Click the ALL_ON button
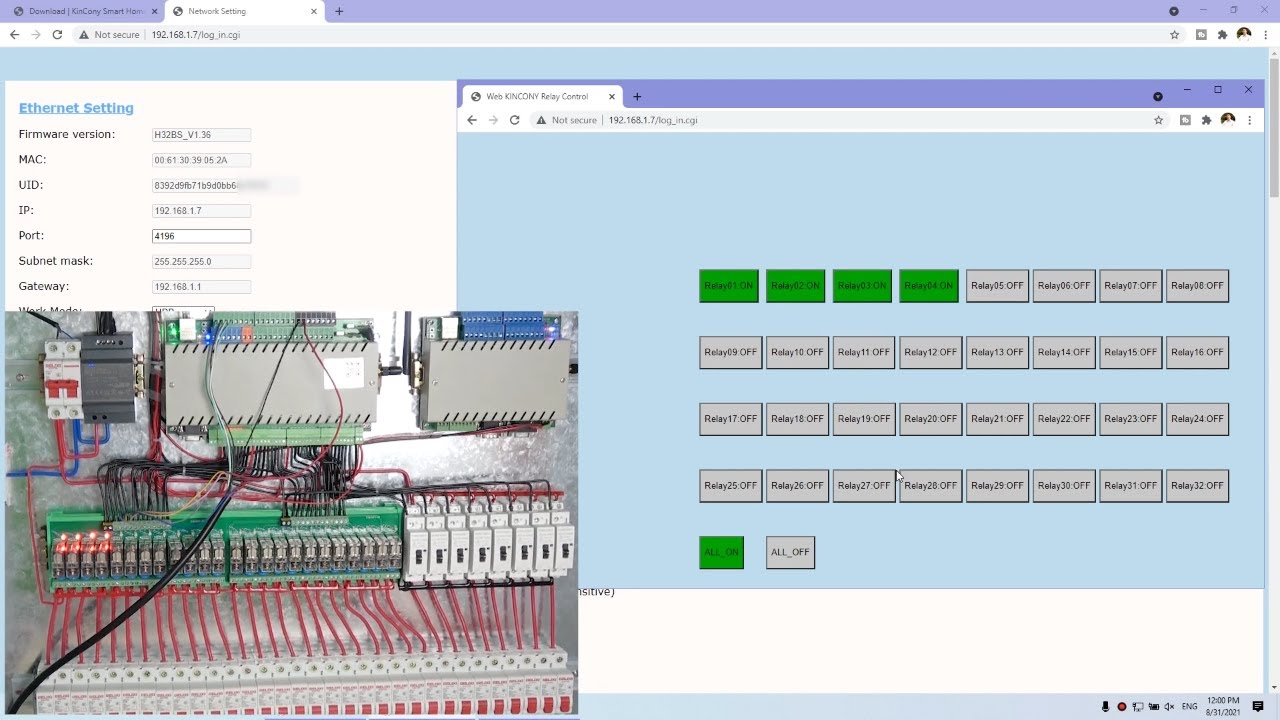Viewport: 1280px width, 720px height. pos(722,553)
